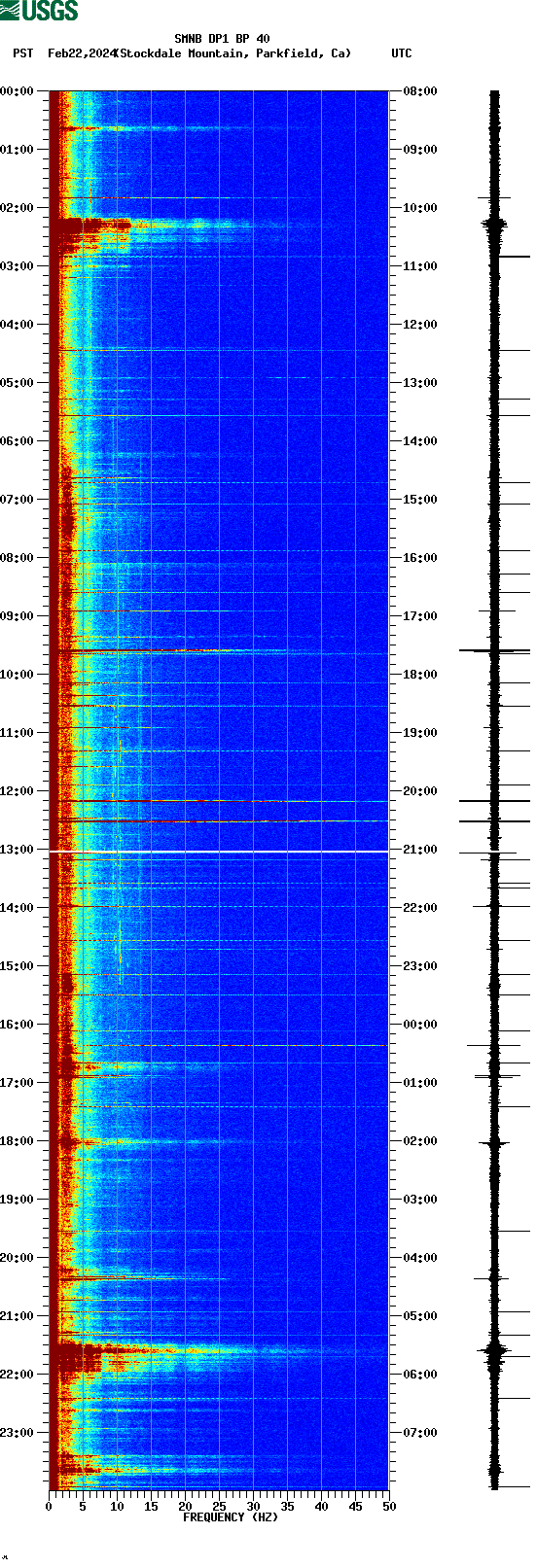Viewport: 537px width, 1568px height.
Task: Click the 20 Hz frequency tick label
Action: [185, 1507]
